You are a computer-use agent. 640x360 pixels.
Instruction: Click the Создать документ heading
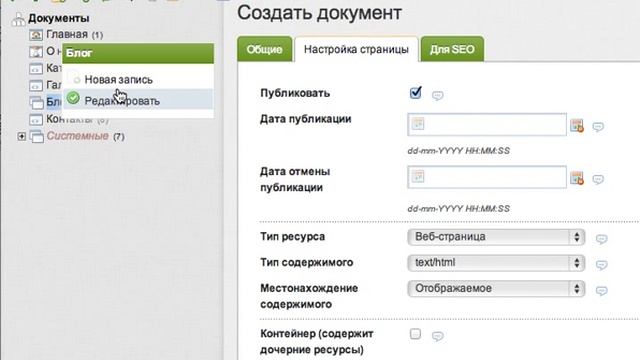click(320, 13)
